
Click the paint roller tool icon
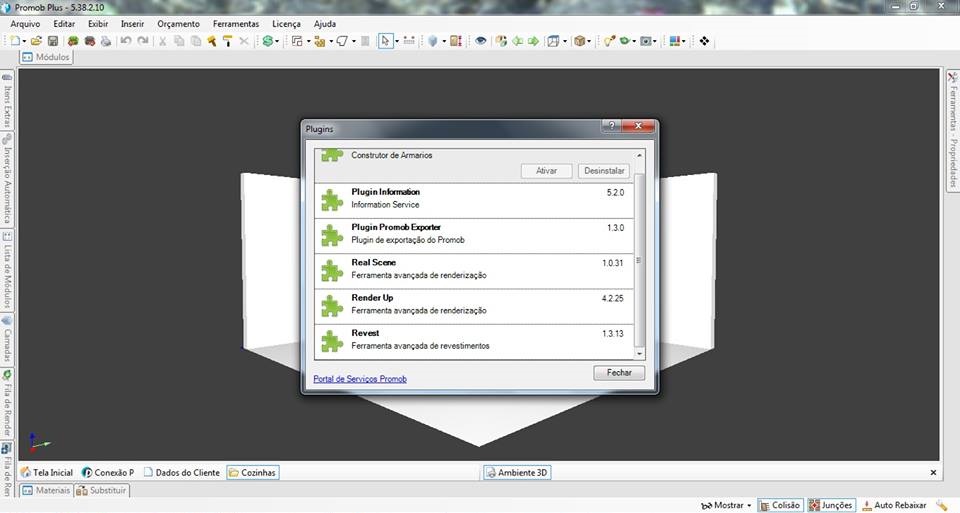pos(227,41)
